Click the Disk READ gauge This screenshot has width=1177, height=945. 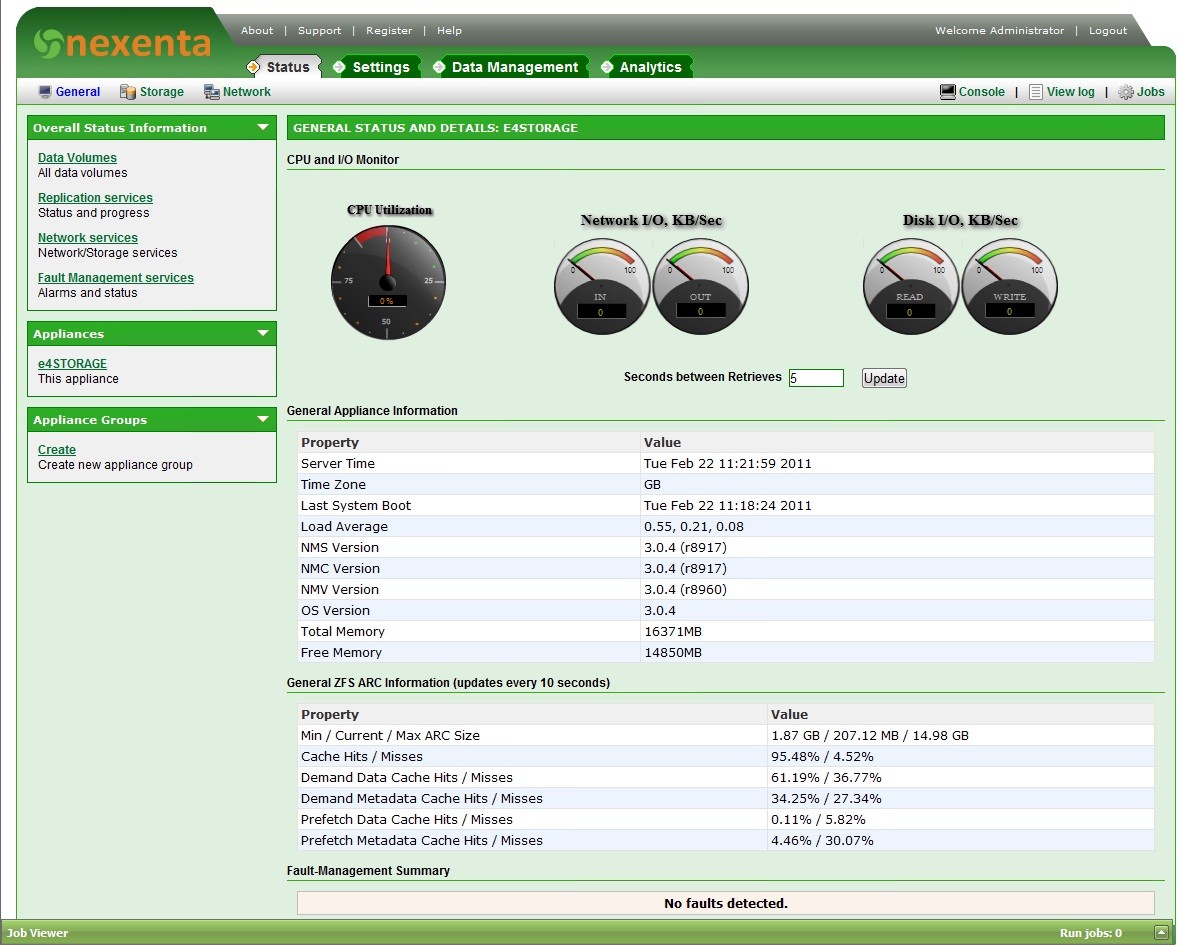tap(911, 286)
